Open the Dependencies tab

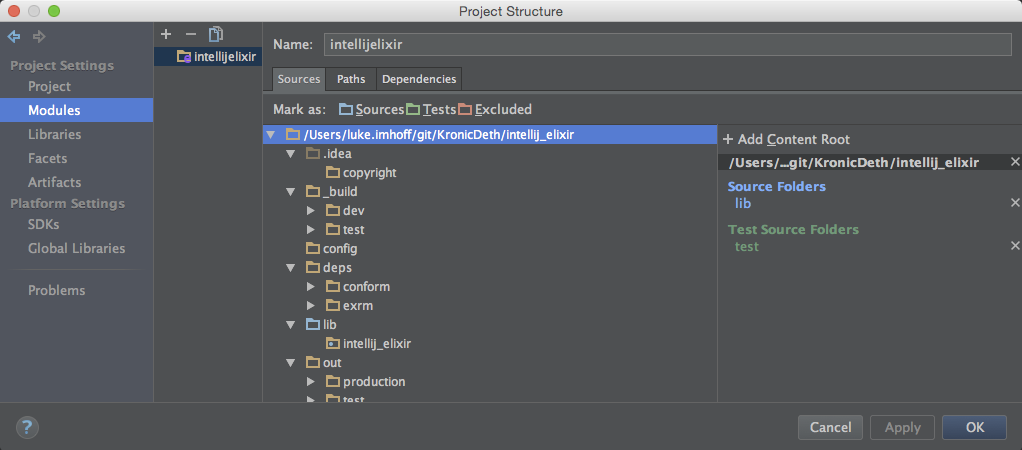pos(418,79)
